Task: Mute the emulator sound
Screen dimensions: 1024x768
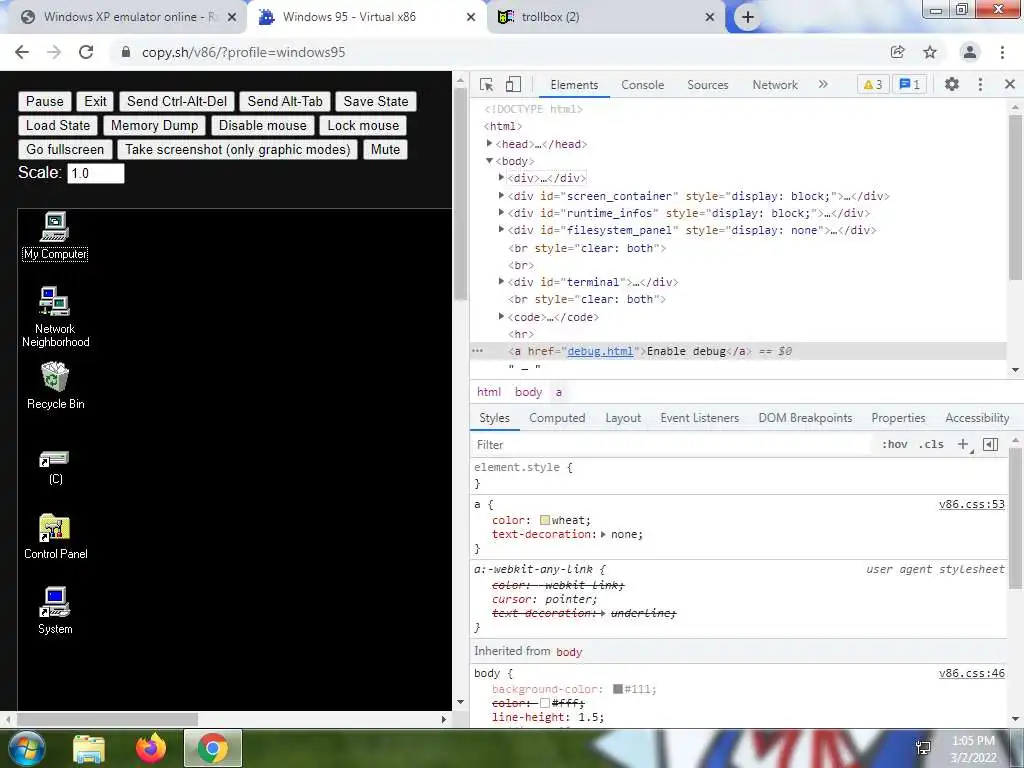Action: [385, 150]
